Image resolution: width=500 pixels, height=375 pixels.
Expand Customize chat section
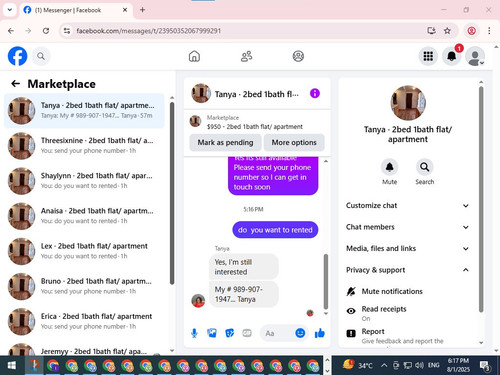click(x=408, y=205)
